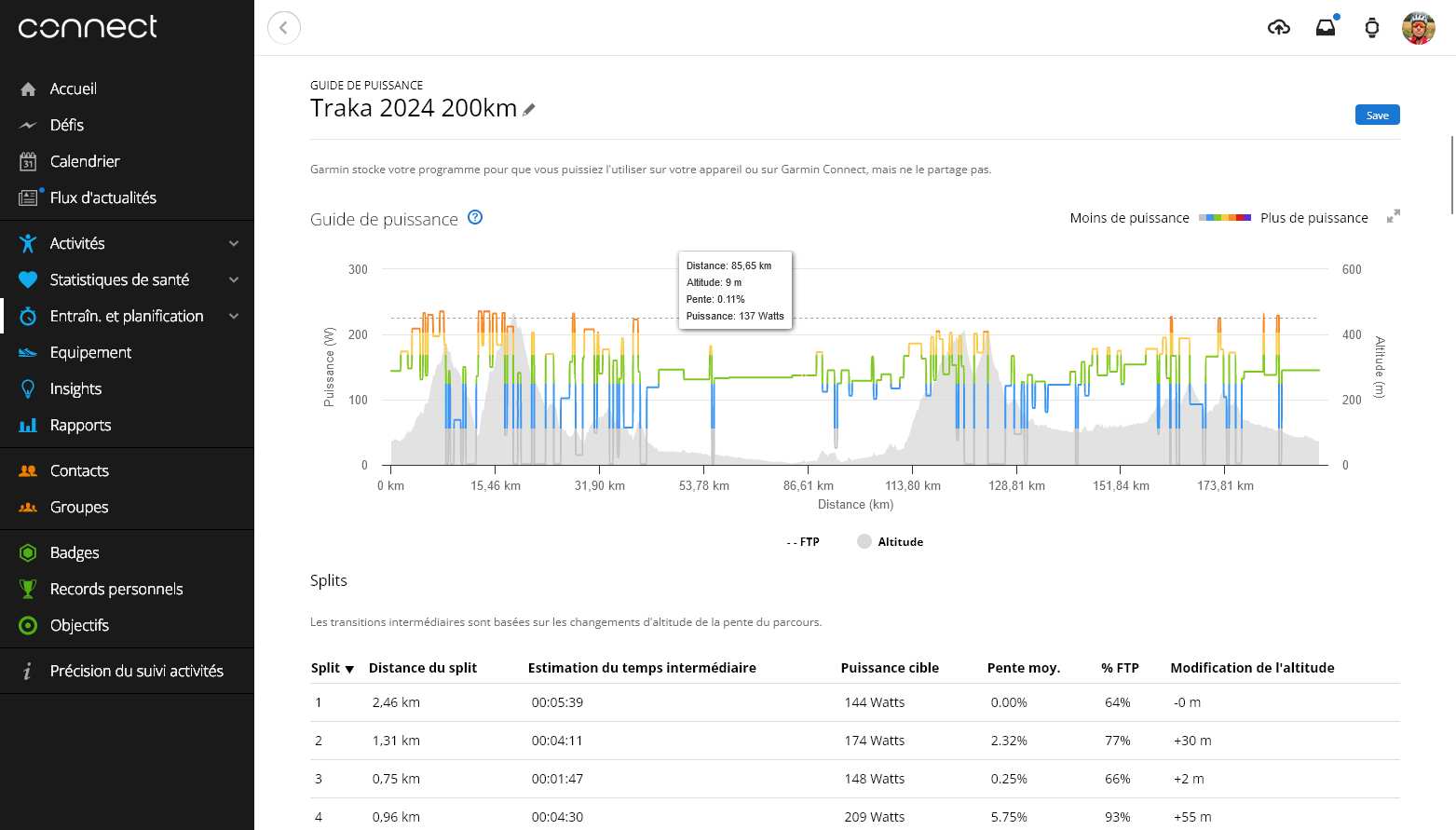
Task: Select the 2,46 km distance cell
Action: click(396, 702)
